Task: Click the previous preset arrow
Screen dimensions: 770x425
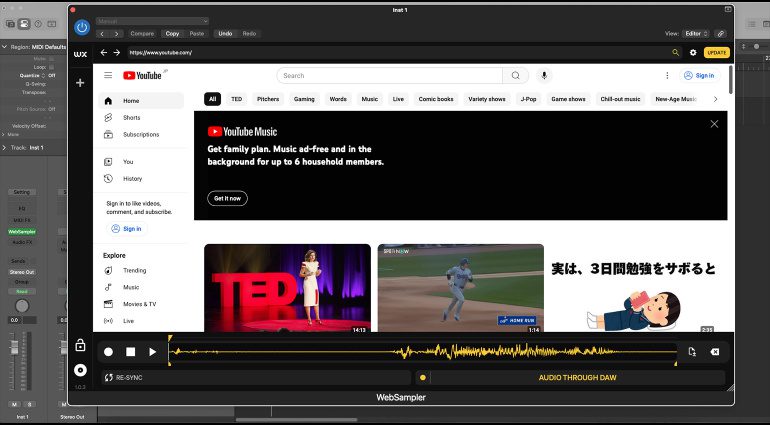Action: click(102, 34)
